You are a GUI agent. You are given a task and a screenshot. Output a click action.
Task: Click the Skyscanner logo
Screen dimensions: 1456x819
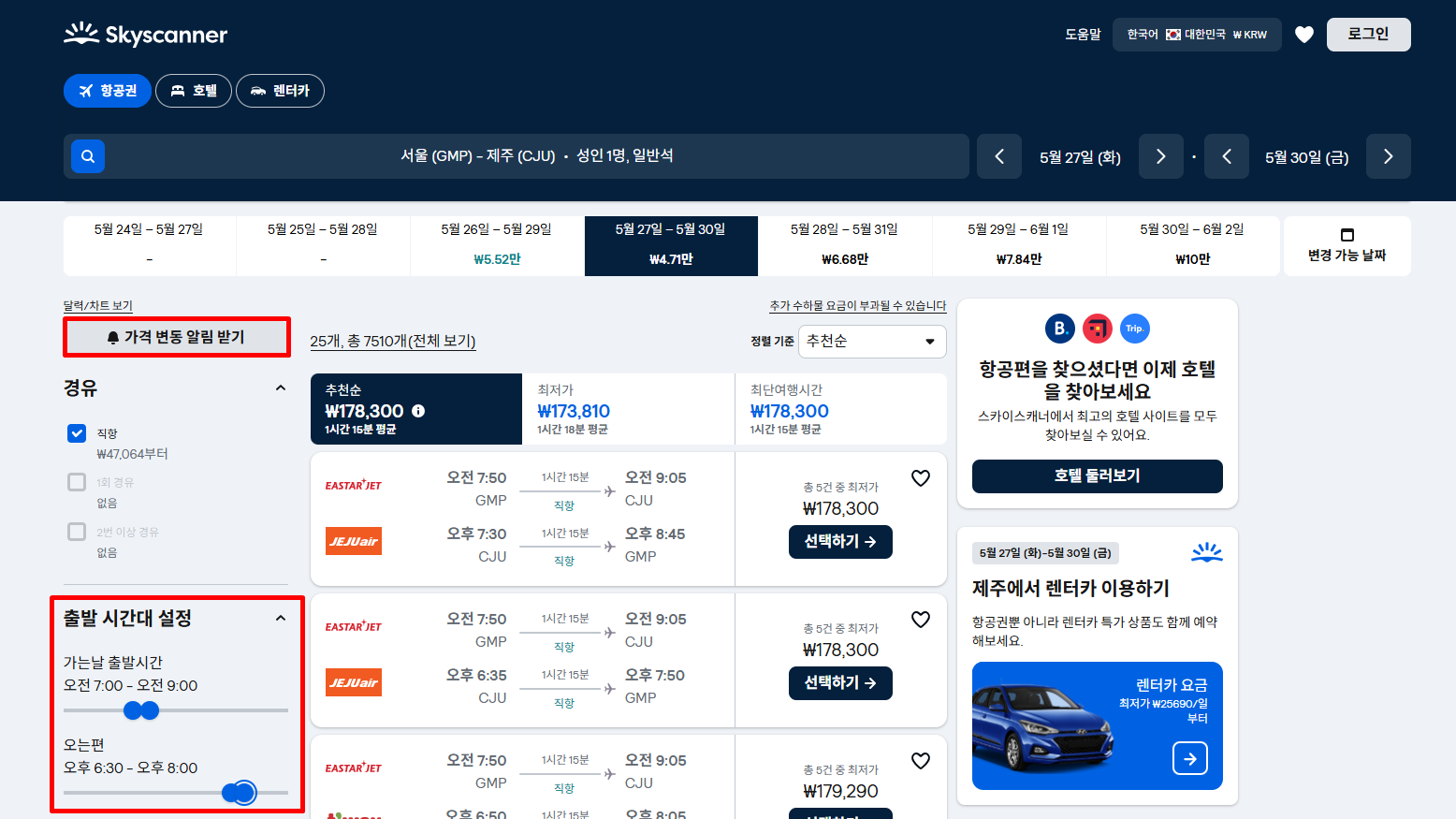(x=145, y=35)
